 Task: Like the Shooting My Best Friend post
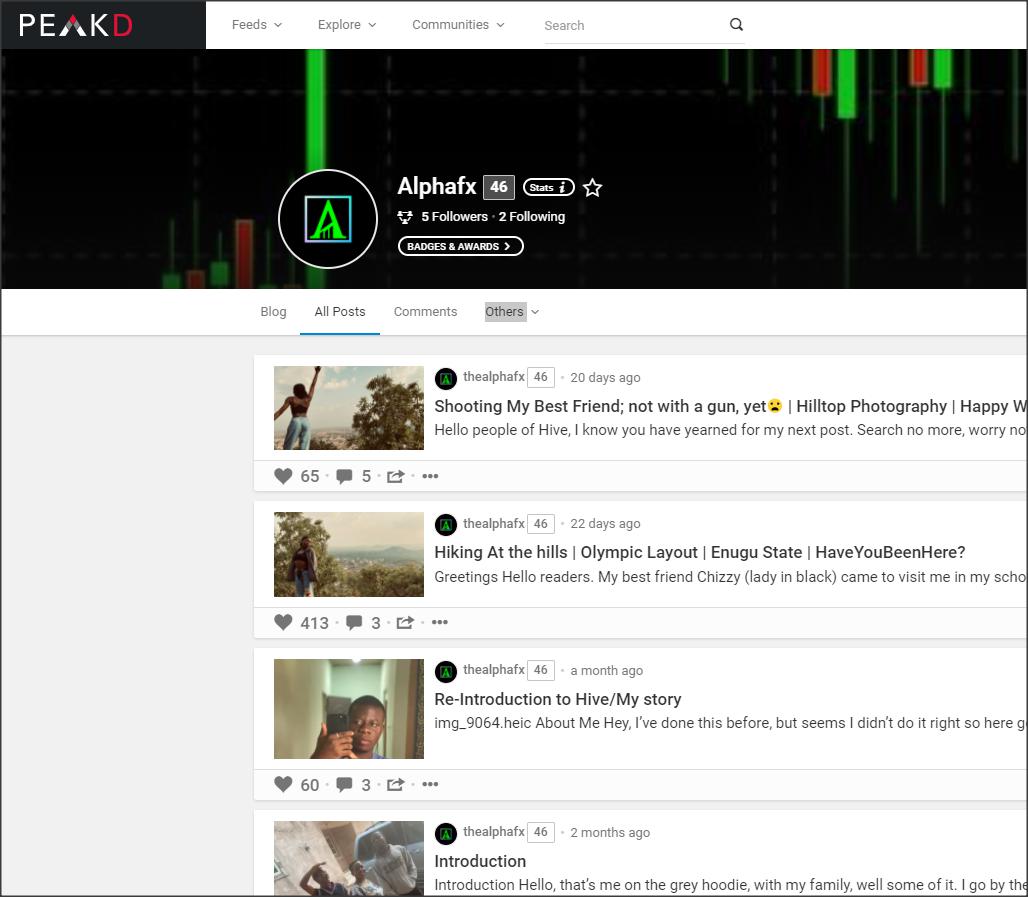pyautogui.click(x=283, y=476)
